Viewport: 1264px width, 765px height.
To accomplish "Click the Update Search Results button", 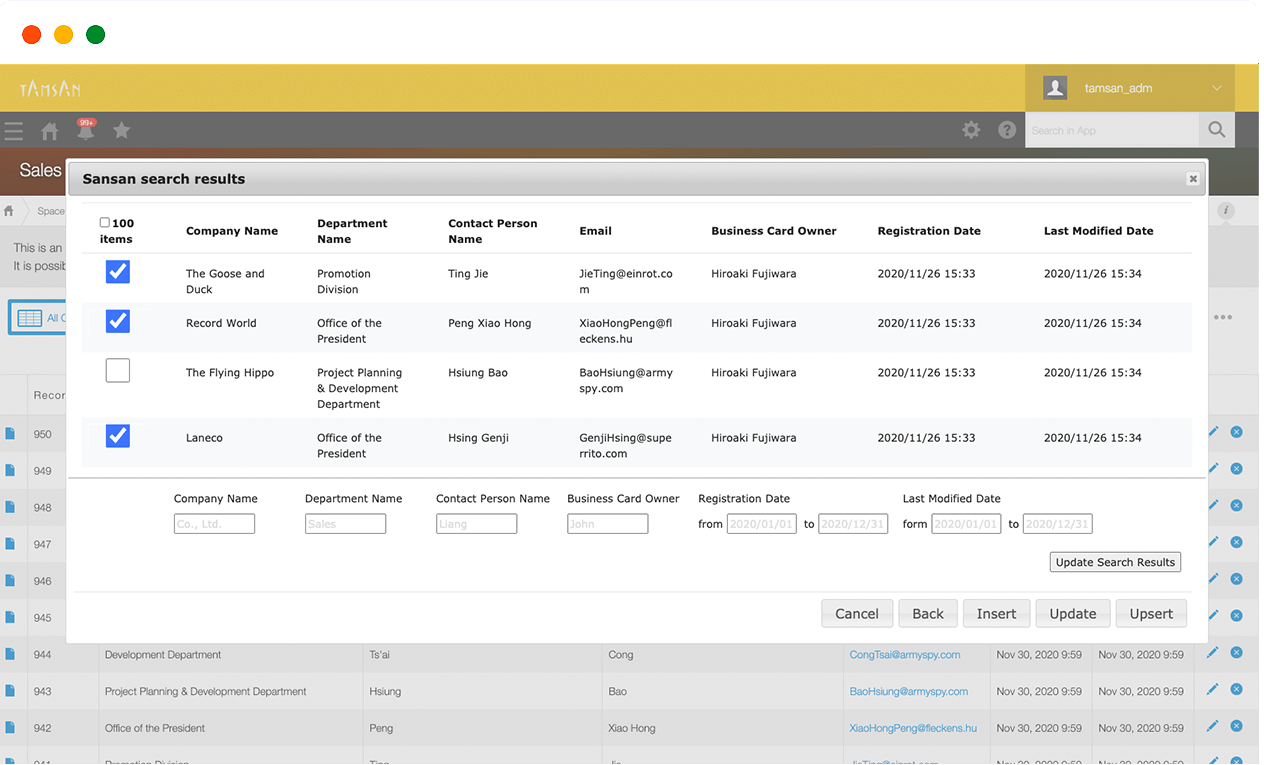I will pyautogui.click(x=1115, y=562).
